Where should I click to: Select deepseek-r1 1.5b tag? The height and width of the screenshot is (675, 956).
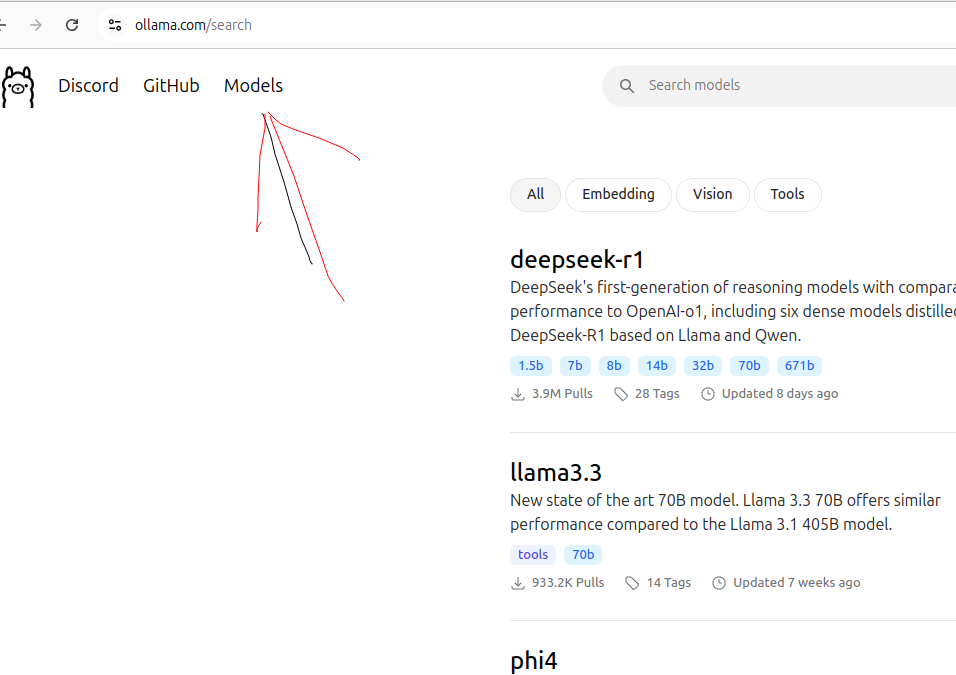point(531,366)
